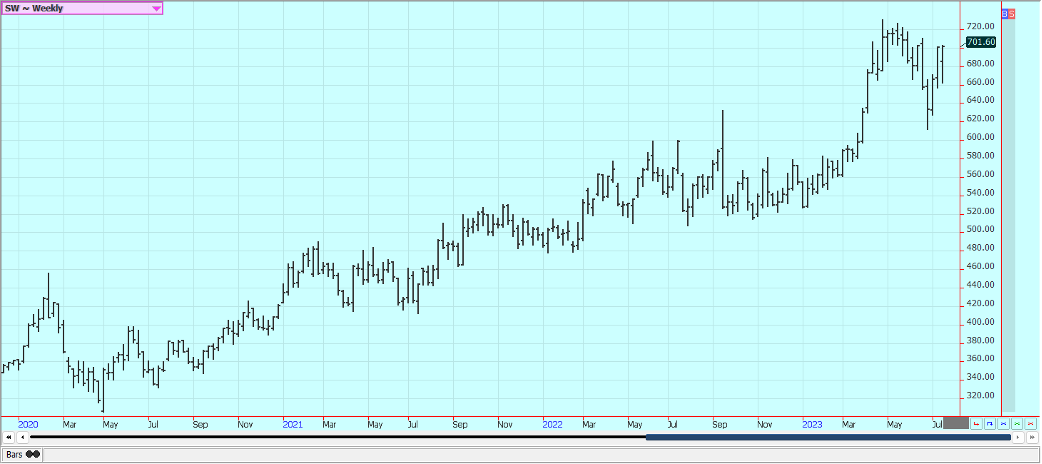Click the 720.00 price axis label
This screenshot has width=1042, height=464.
[980, 27]
